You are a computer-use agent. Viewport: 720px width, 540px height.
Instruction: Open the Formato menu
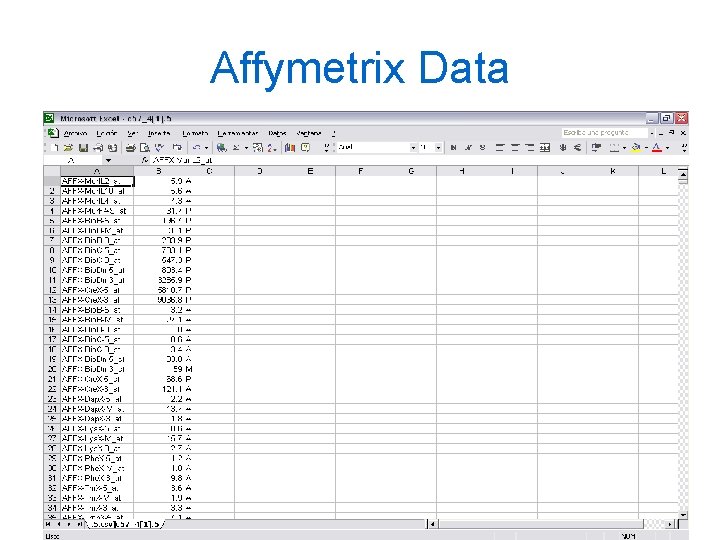tap(195, 133)
